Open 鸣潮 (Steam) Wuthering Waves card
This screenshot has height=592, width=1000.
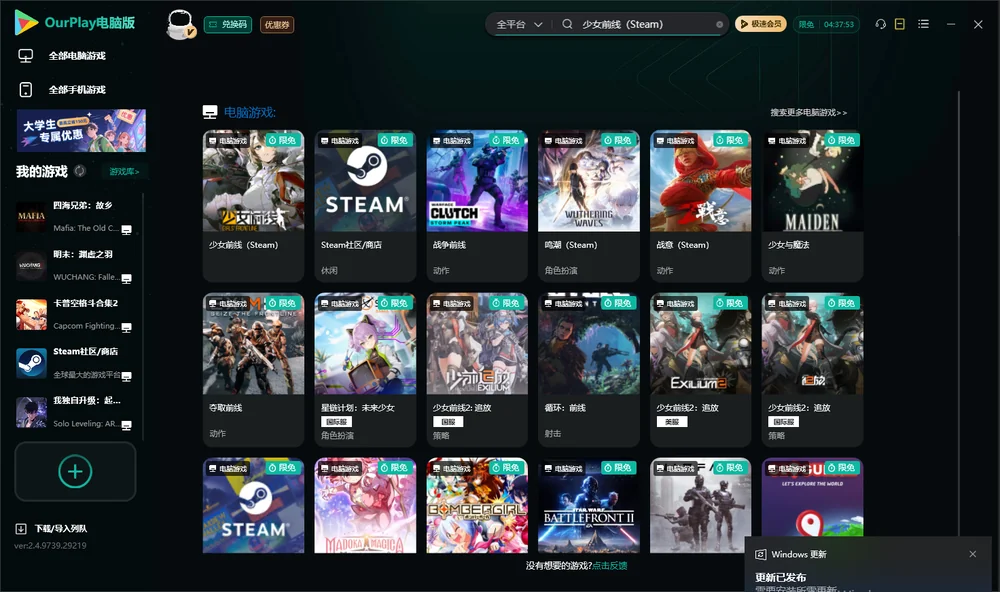(x=589, y=206)
